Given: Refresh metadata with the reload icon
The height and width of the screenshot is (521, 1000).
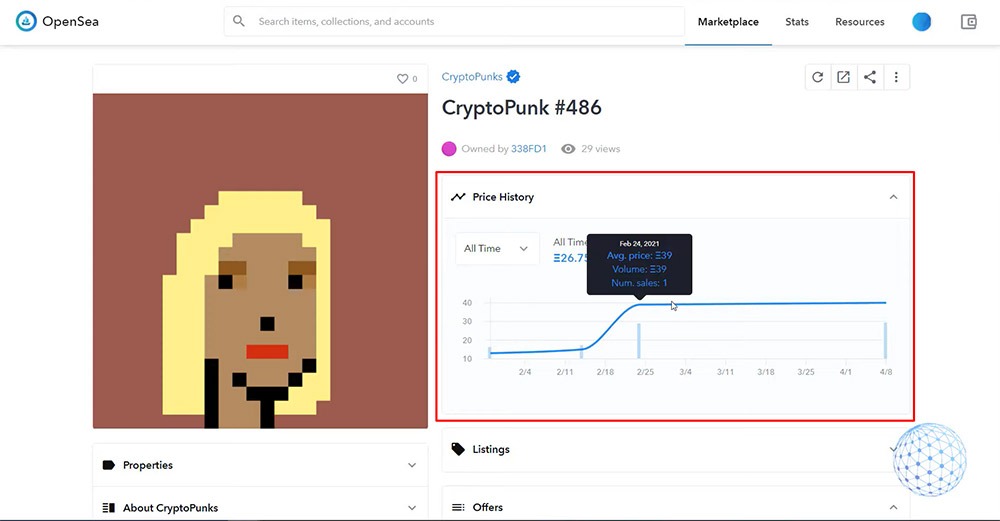Looking at the screenshot, I should [x=818, y=77].
